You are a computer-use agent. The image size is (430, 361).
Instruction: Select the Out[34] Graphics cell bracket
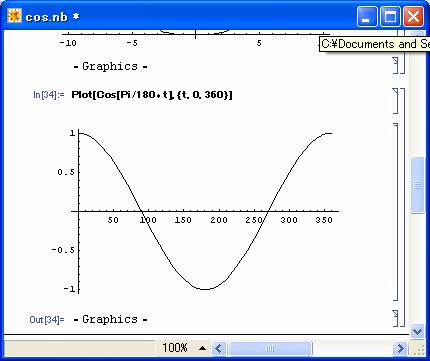coord(396,318)
